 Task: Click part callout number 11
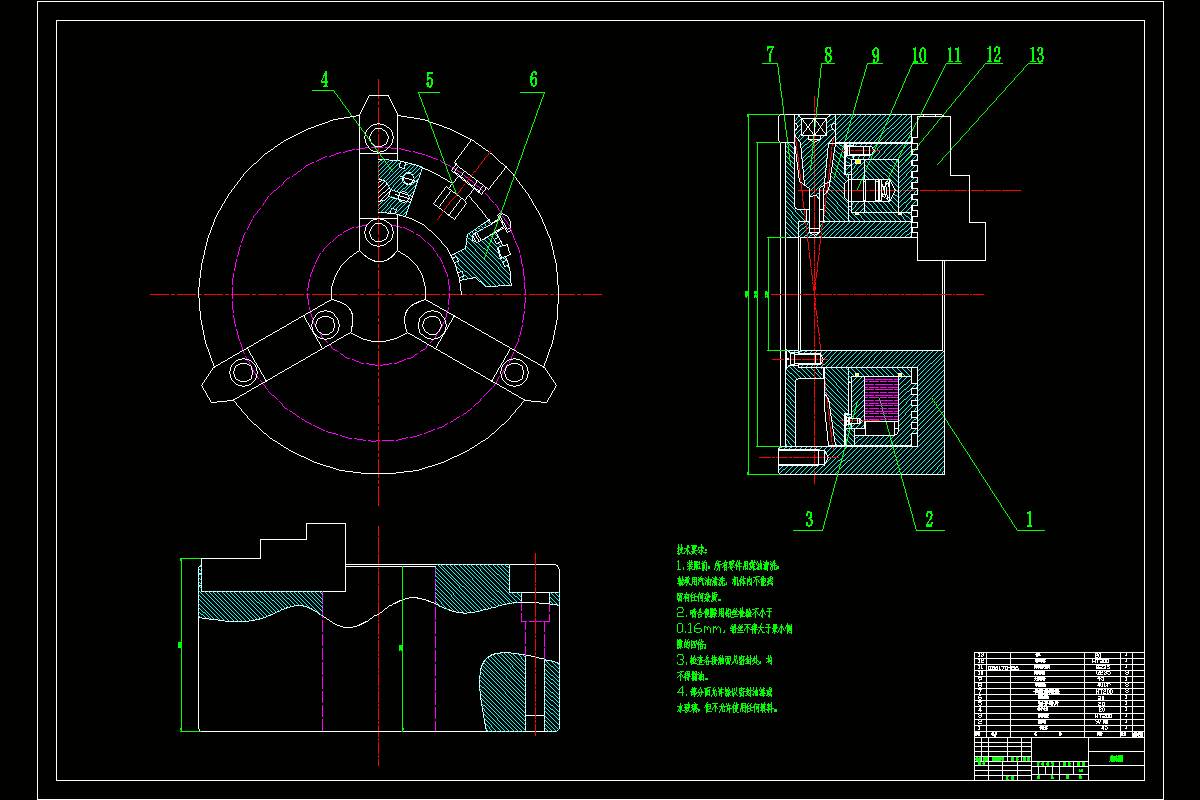coord(954,55)
